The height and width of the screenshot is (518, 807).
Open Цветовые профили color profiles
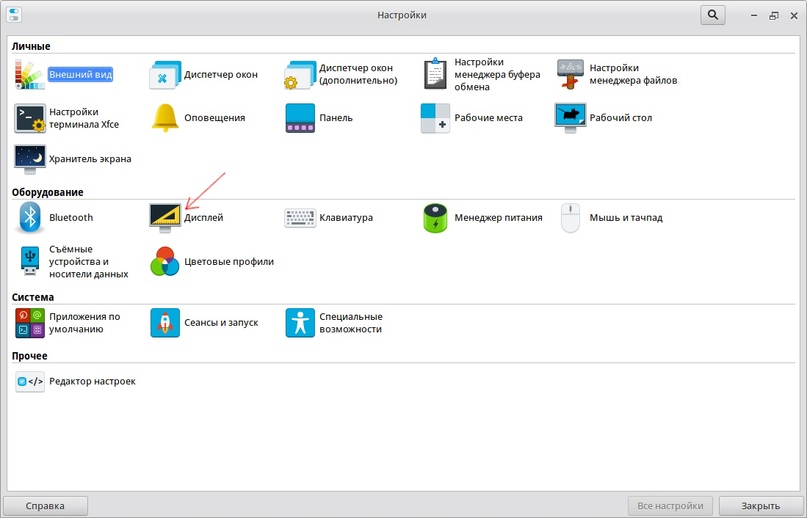coord(165,262)
